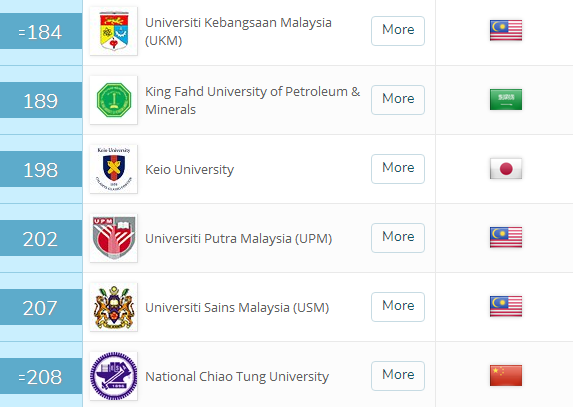Open More for Universiti Putra Malaysia

398,238
